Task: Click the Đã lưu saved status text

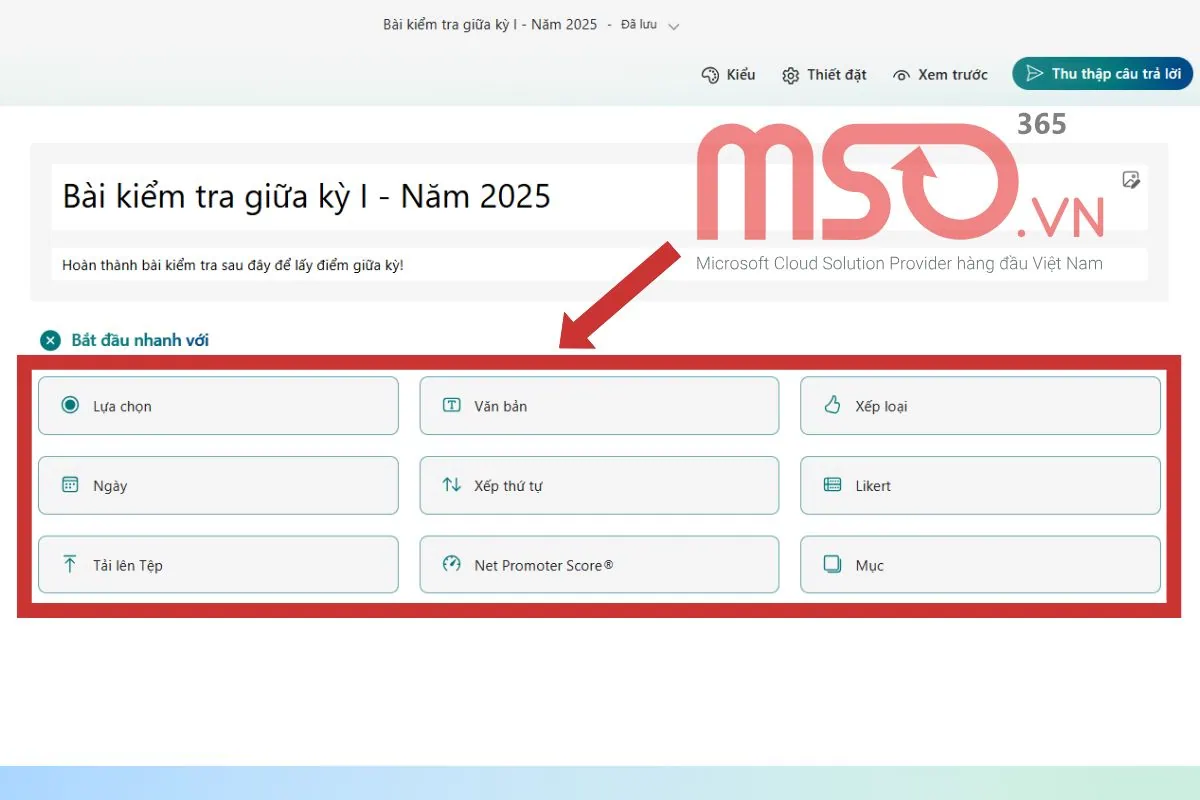Action: tap(639, 25)
